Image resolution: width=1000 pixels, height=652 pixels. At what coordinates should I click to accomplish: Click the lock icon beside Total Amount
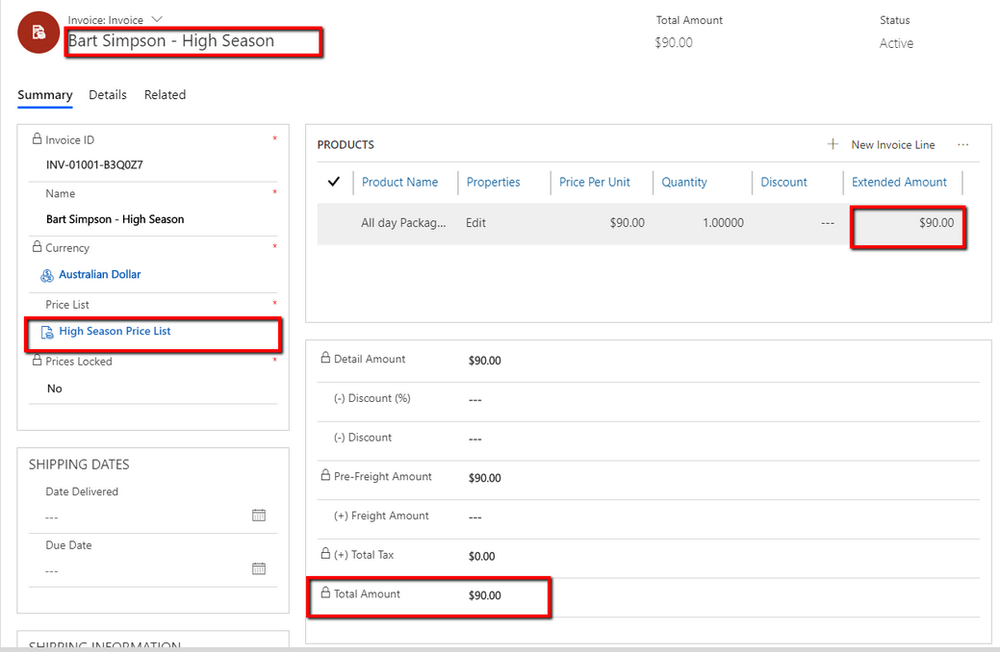point(324,593)
